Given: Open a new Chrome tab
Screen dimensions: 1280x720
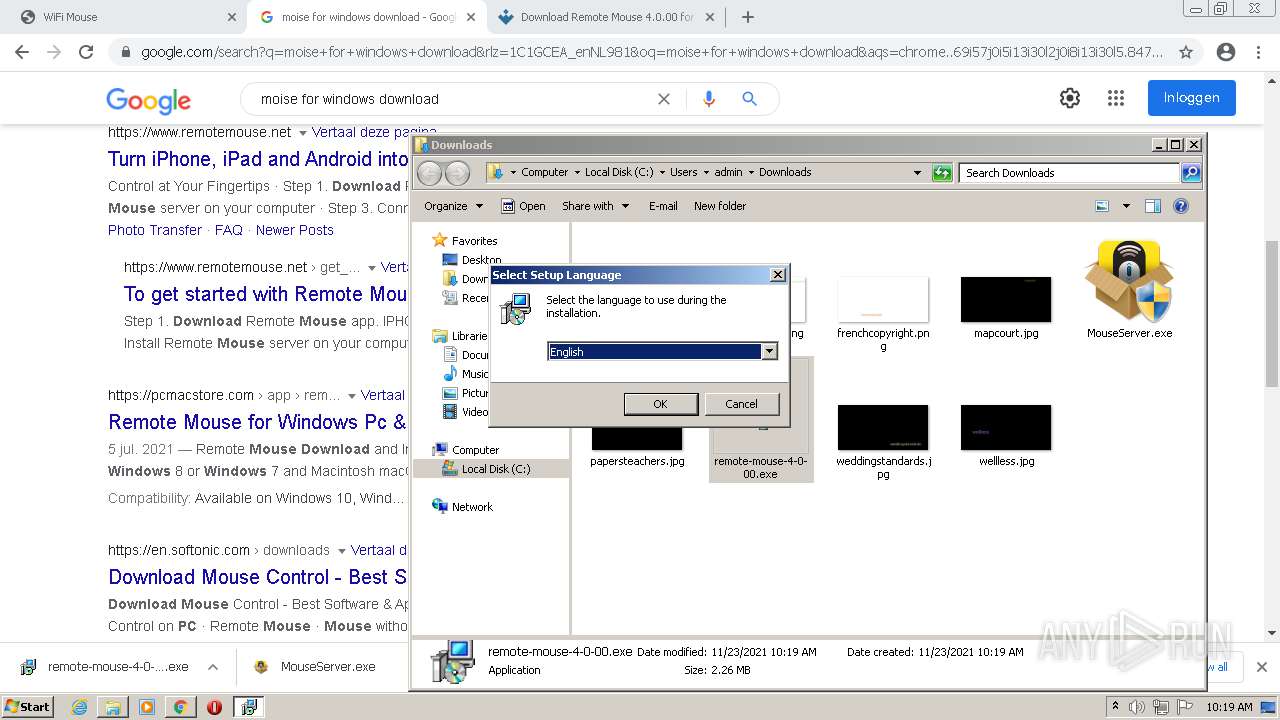Looking at the screenshot, I should click(748, 17).
